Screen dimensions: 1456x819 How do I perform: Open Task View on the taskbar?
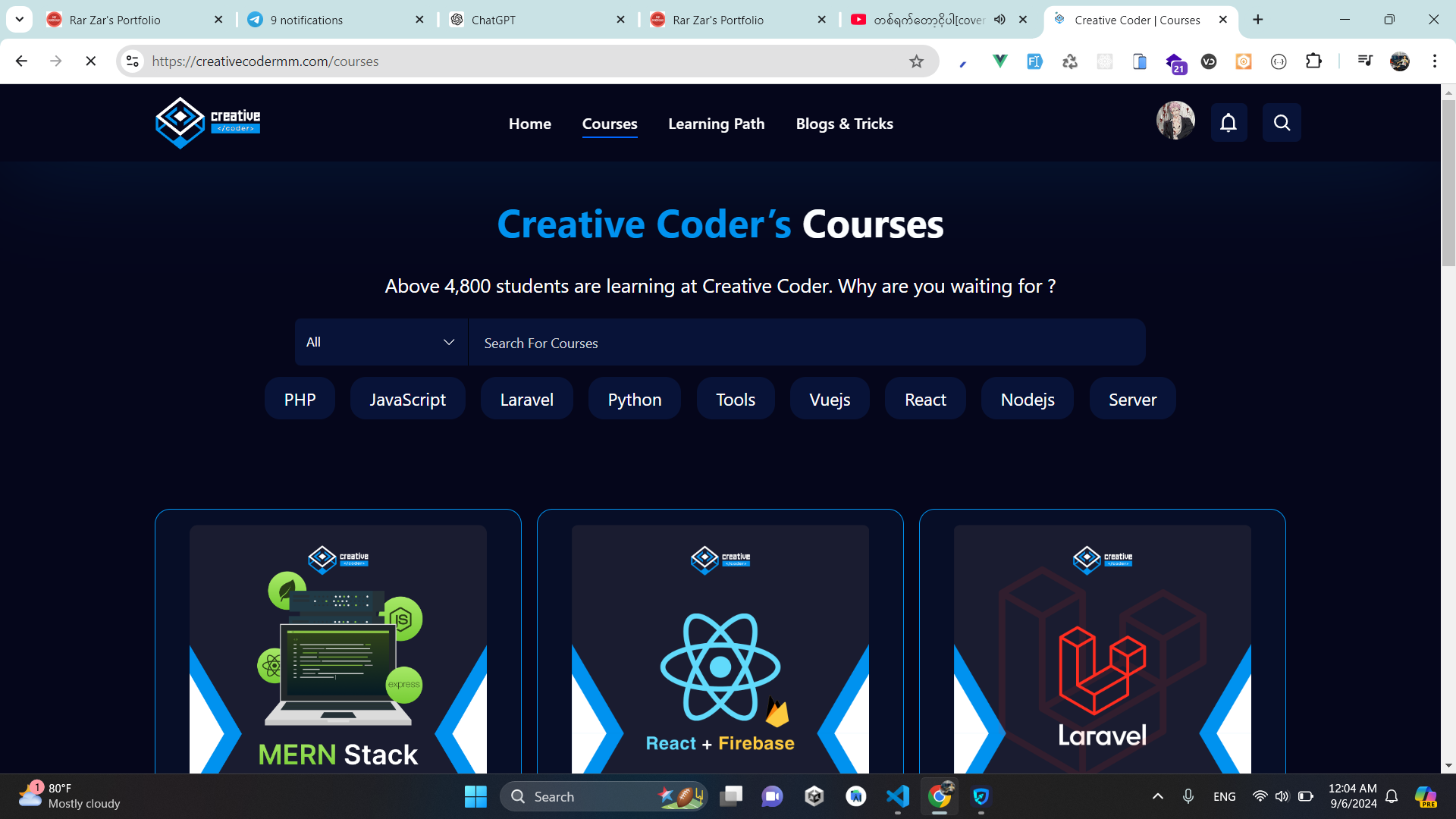tap(731, 796)
